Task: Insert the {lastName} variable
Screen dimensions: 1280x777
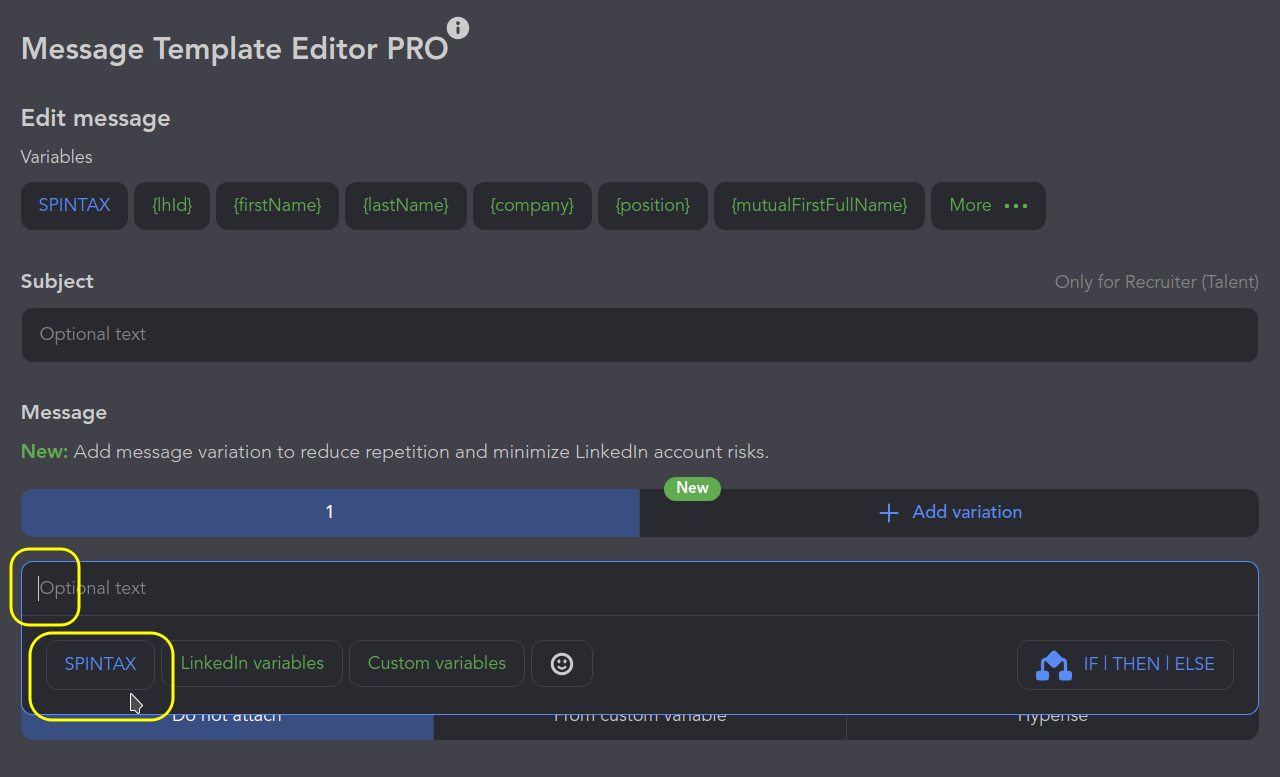Action: pos(406,206)
